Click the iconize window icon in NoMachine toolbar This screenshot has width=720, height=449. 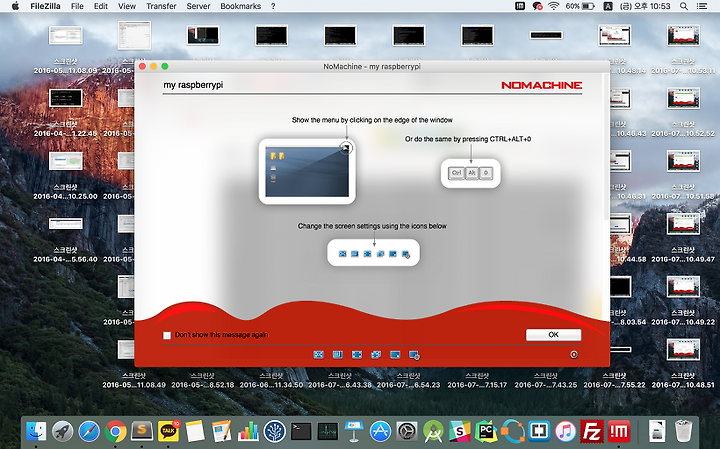(395, 354)
